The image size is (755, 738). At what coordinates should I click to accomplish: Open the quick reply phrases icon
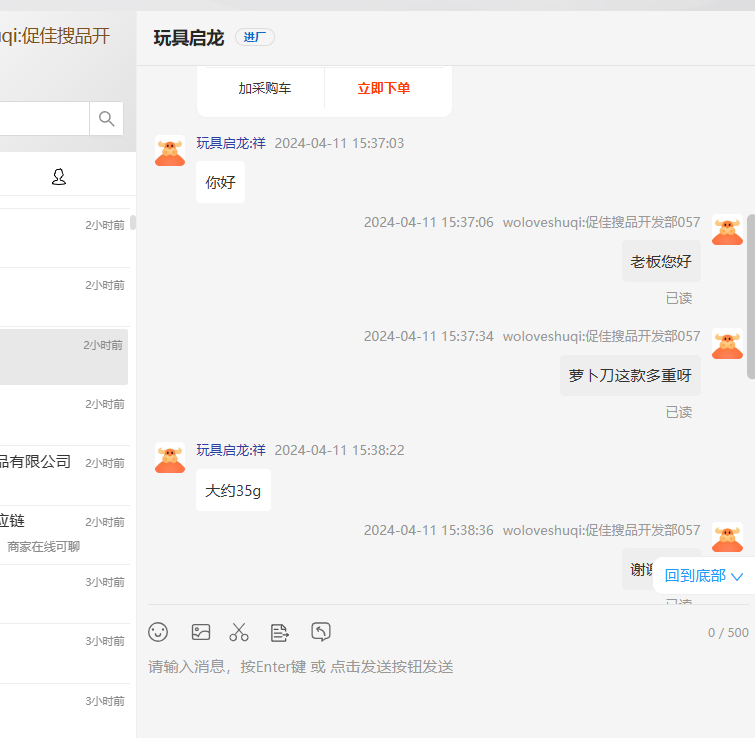point(280,632)
